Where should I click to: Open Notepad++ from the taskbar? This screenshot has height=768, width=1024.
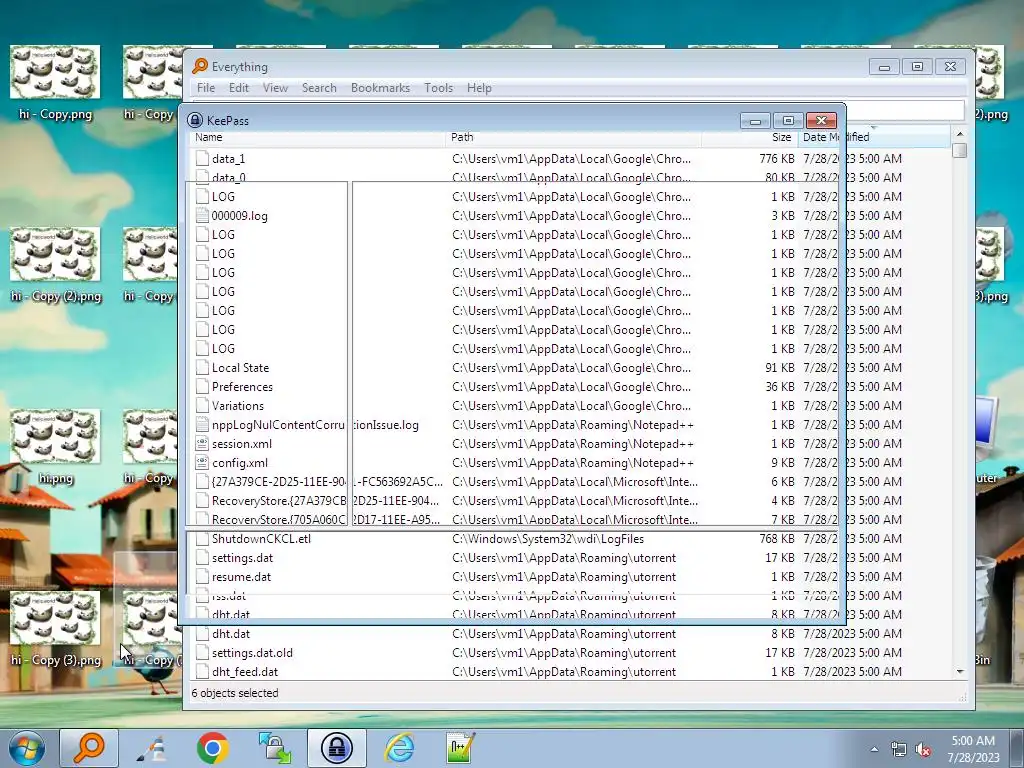point(460,748)
